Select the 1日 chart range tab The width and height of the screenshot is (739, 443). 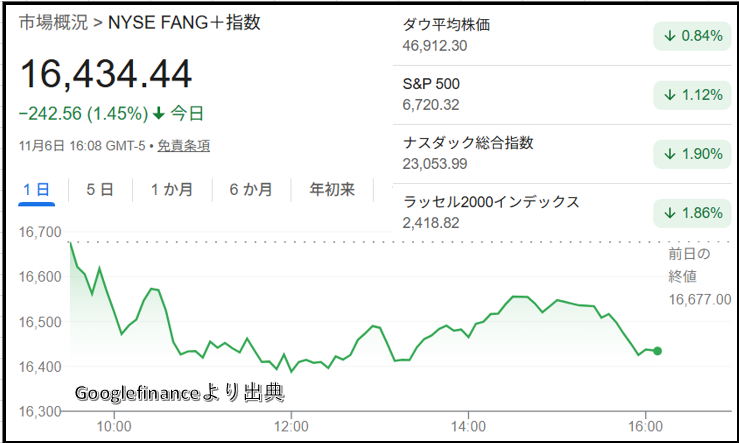[36, 189]
